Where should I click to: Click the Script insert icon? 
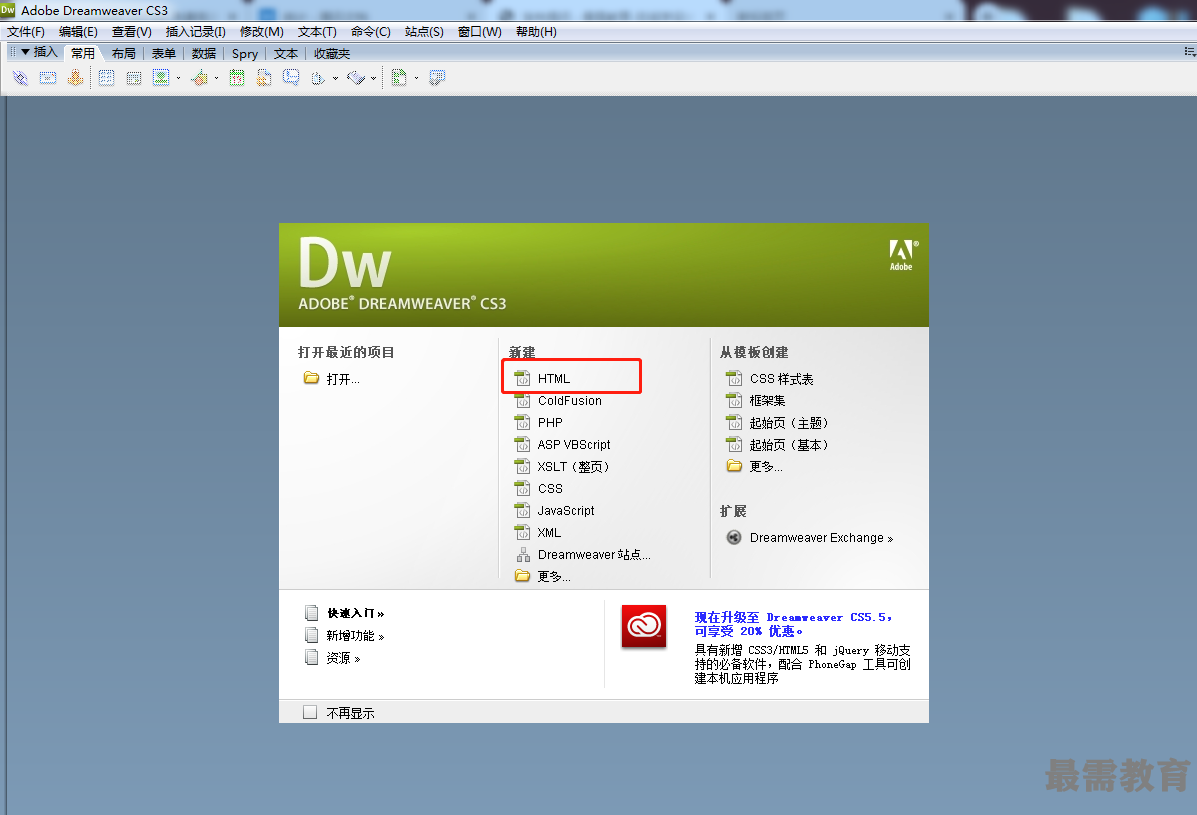point(356,78)
